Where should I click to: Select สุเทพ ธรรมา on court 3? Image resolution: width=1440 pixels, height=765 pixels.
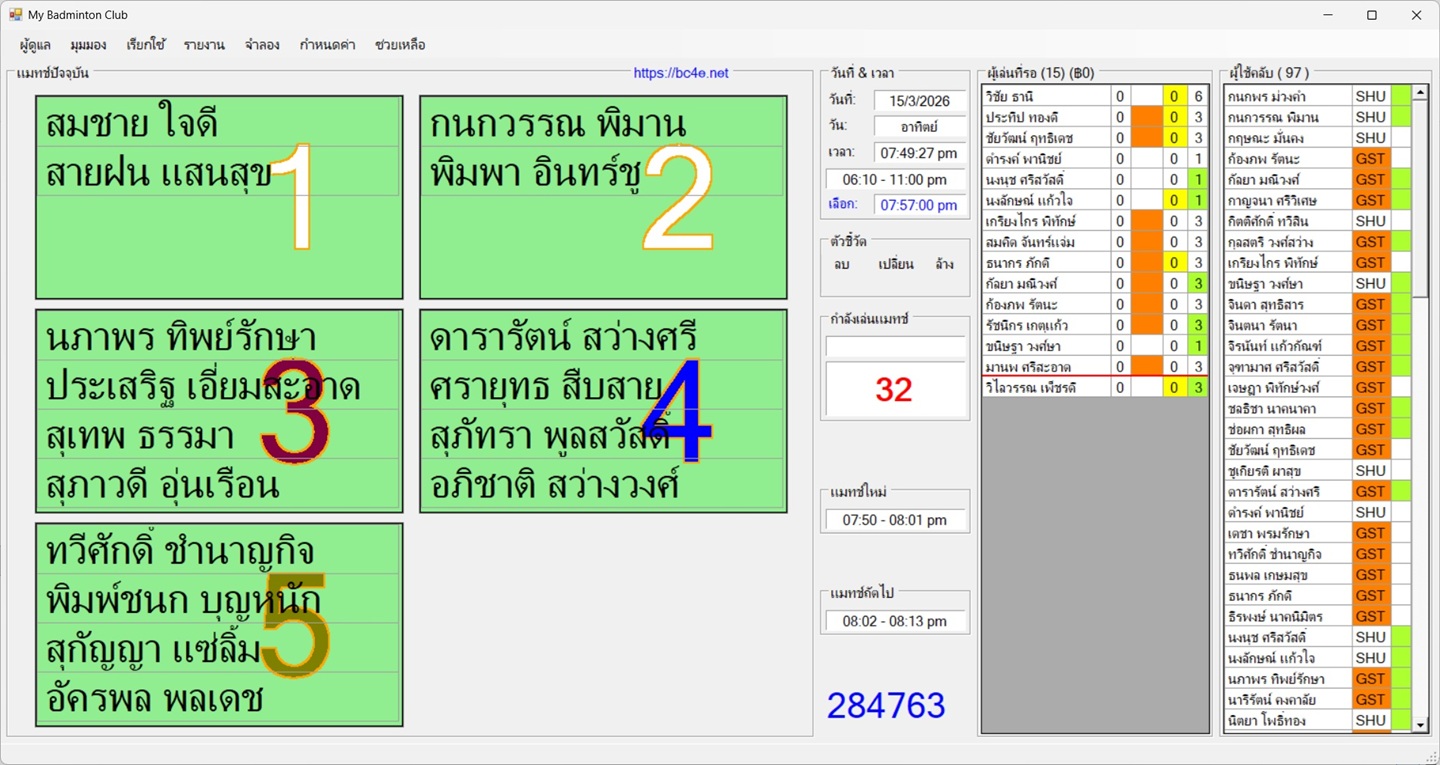pyautogui.click(x=218, y=435)
